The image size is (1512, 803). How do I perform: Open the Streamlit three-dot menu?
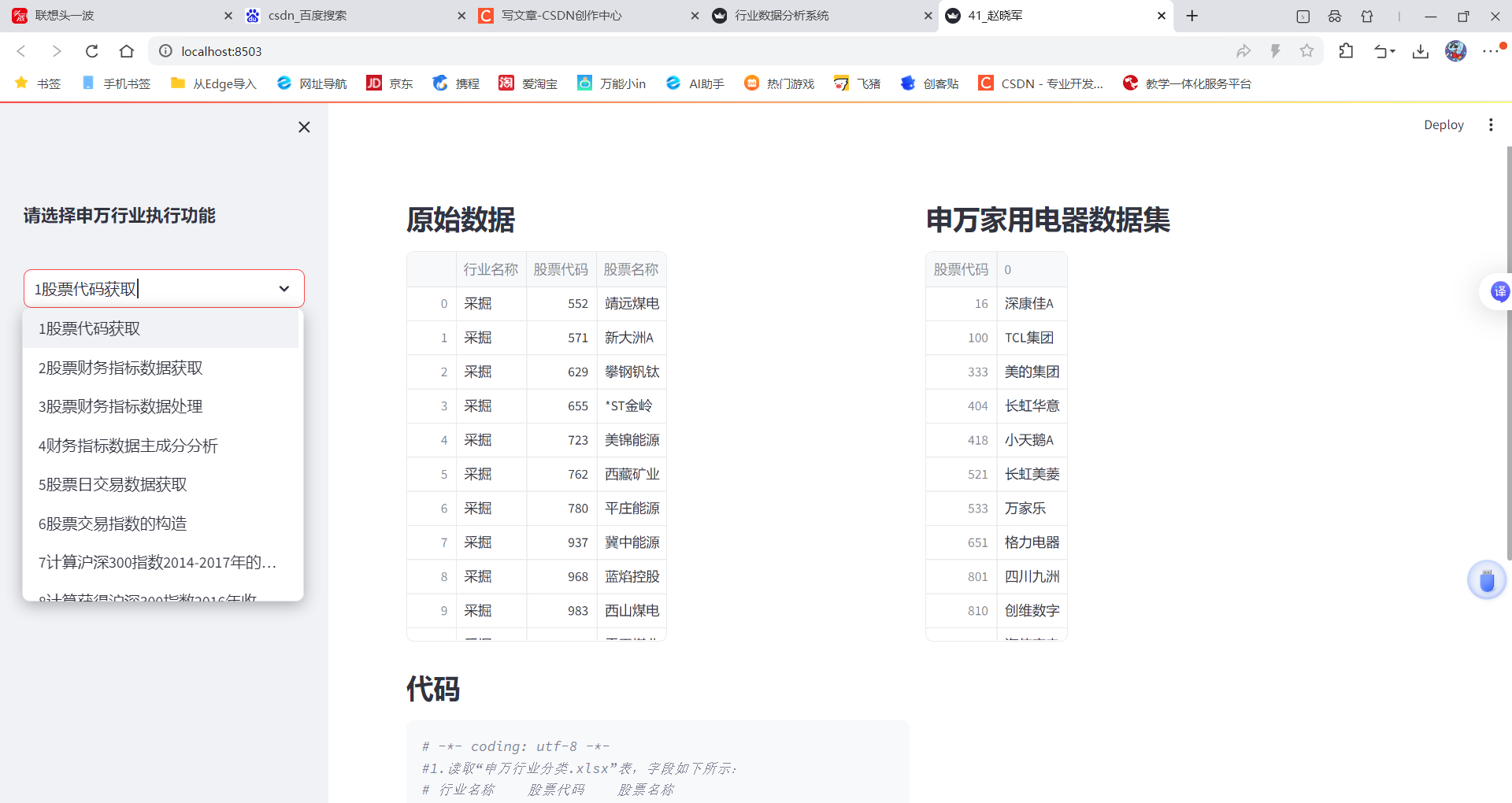point(1490,124)
